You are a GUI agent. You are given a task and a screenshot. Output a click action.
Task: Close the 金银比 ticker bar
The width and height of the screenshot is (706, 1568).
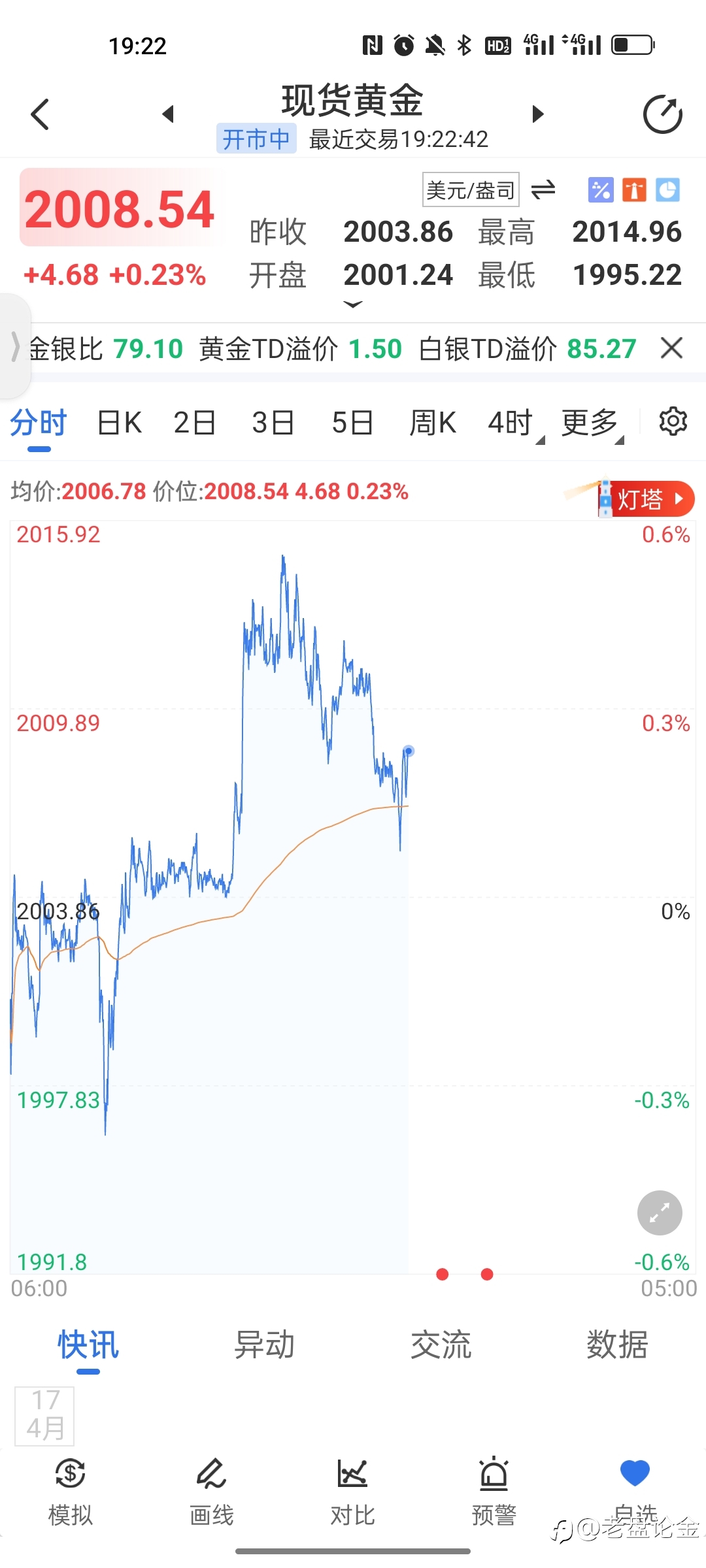671,348
